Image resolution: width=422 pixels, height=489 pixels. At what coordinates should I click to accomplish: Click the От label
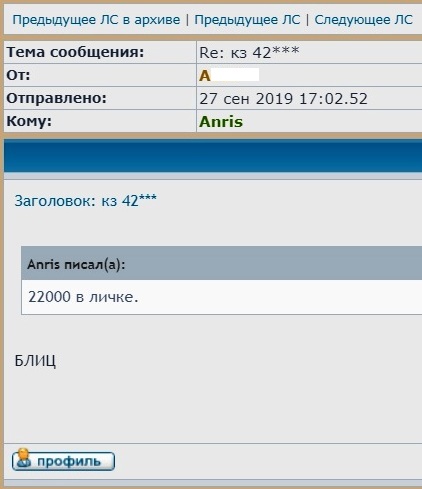18,75
